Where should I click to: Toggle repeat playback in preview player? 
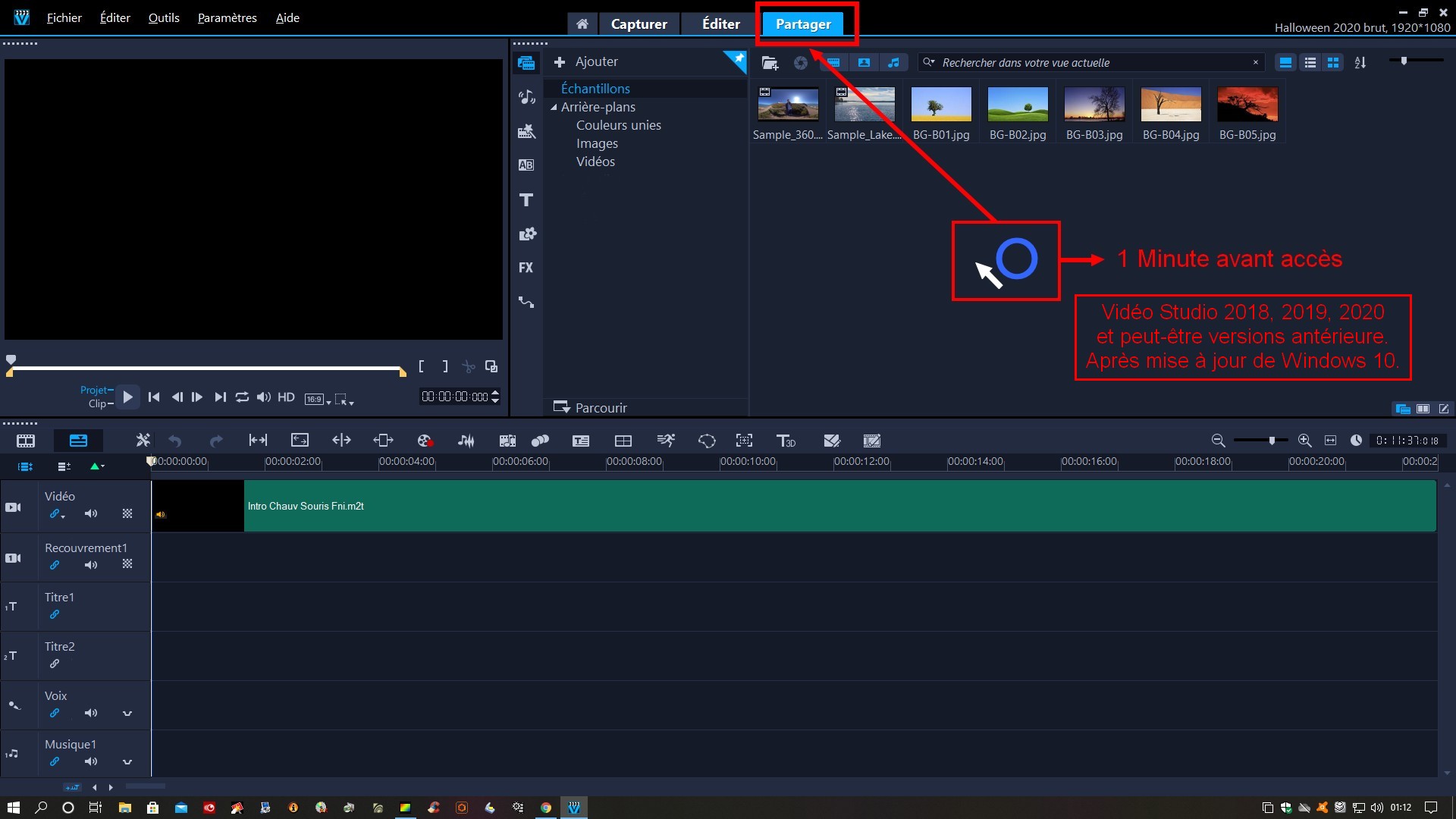point(242,397)
